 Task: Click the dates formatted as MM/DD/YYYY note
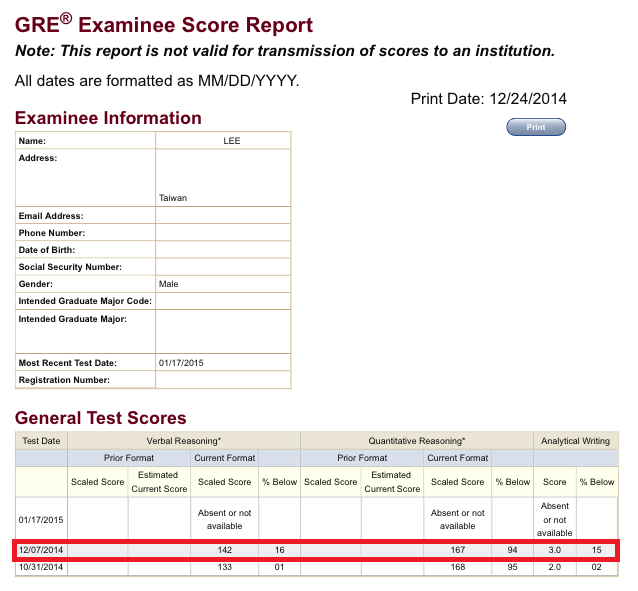(157, 81)
